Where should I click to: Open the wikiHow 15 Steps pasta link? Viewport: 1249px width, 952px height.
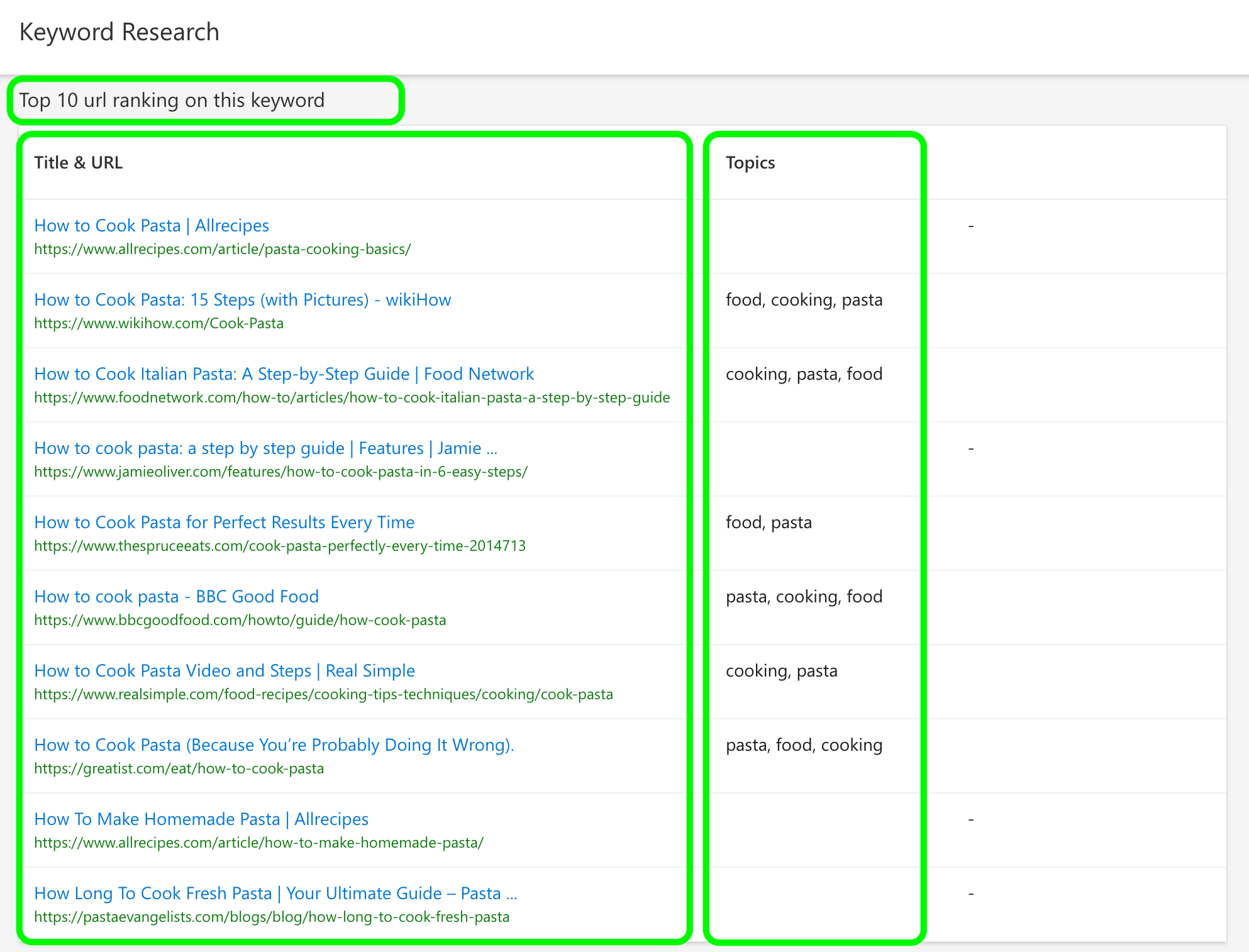pos(243,299)
